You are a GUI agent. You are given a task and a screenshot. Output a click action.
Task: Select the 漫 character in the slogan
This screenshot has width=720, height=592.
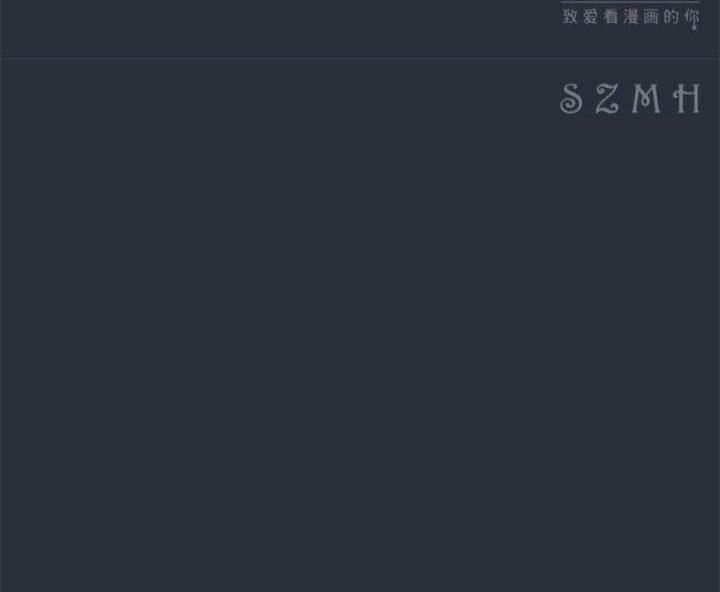631,17
